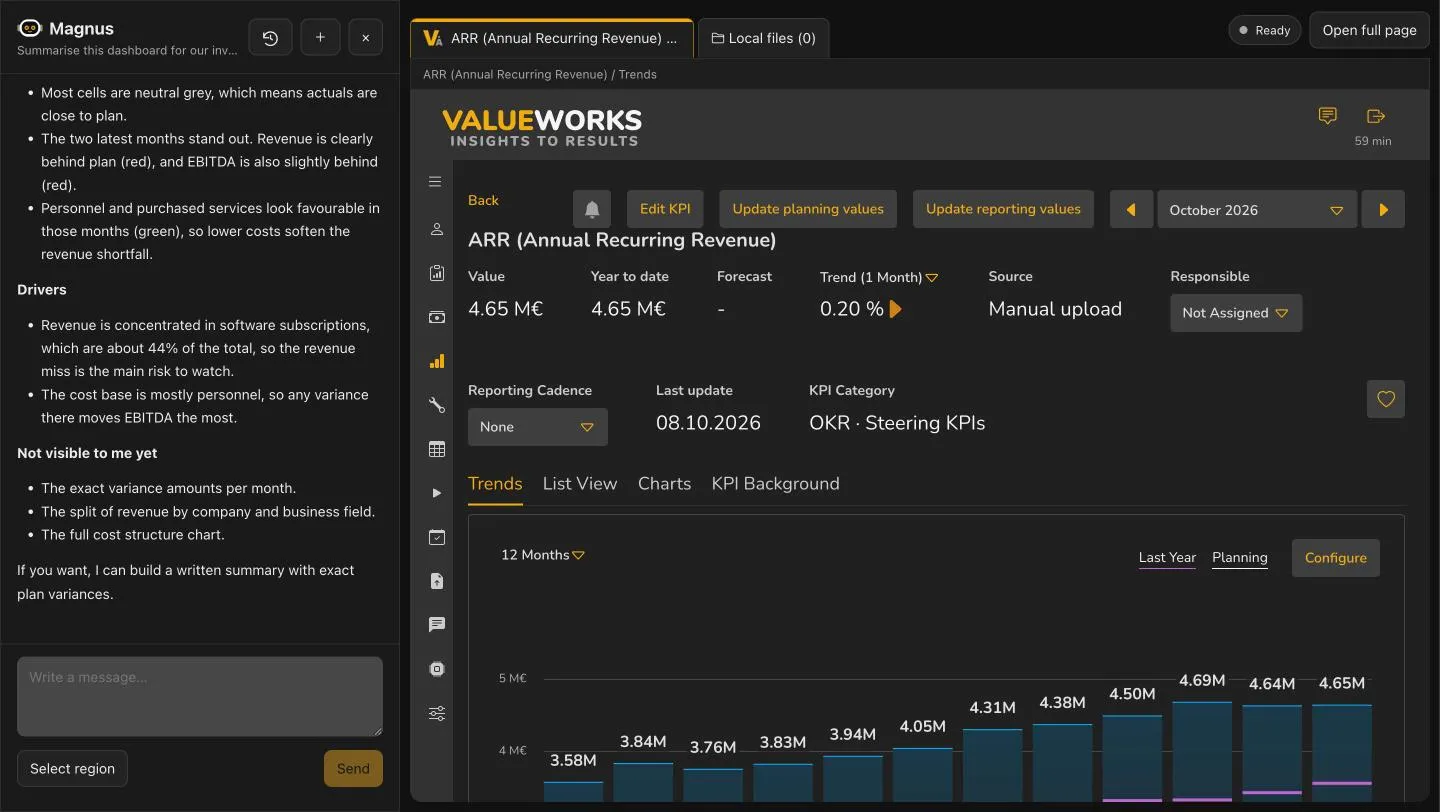Open the Magnus chat history
Viewport: 1440px width, 812px height.
coord(270,38)
